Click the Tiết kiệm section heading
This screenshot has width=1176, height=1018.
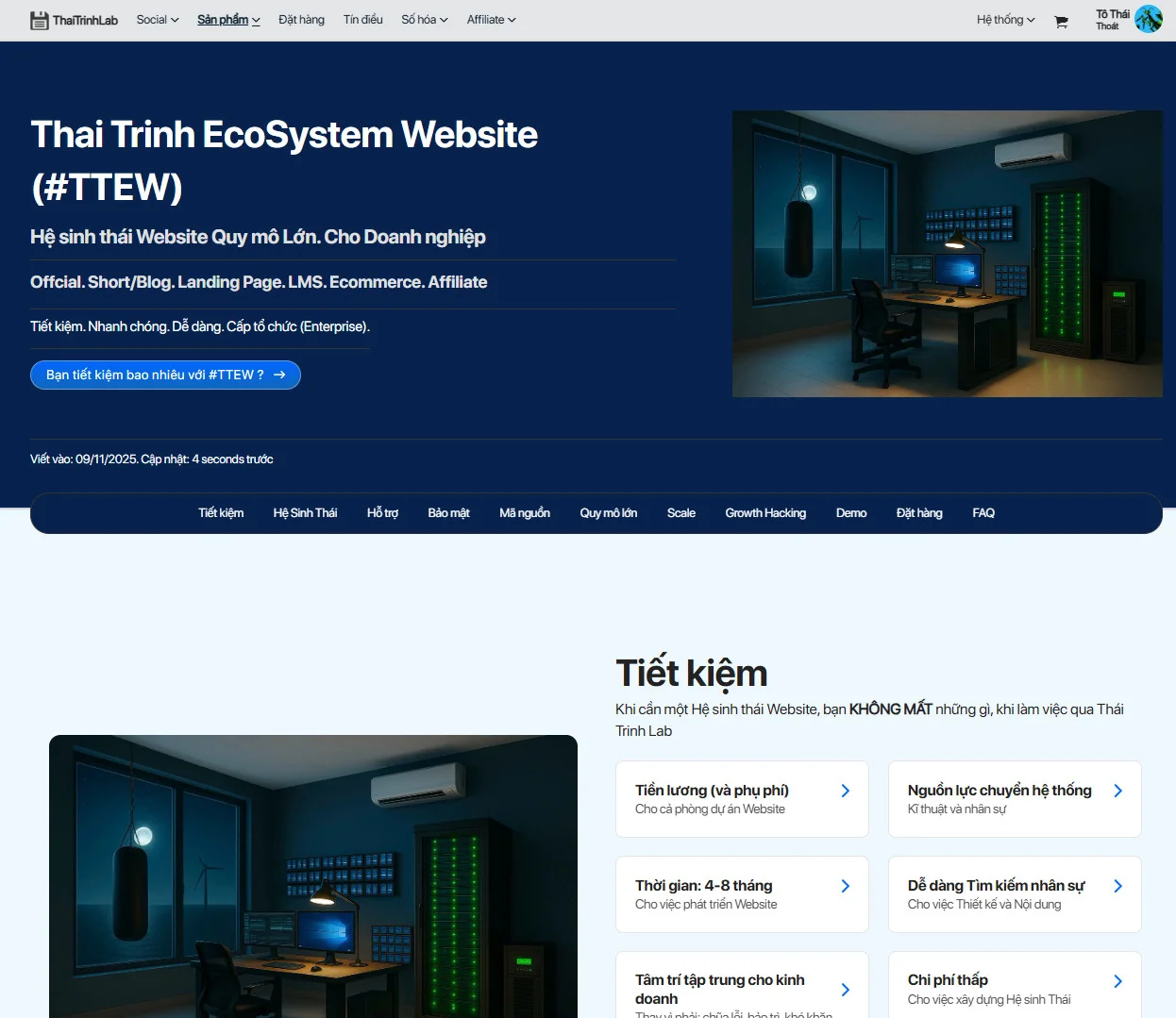point(692,674)
